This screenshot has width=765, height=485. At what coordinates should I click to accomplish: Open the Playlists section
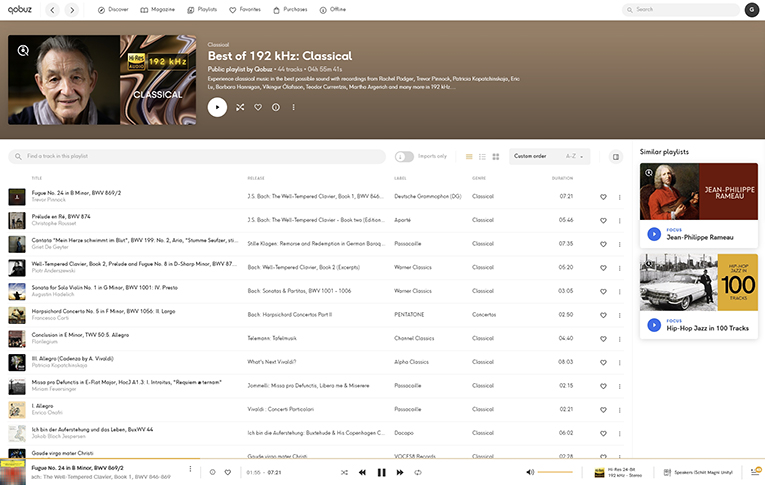point(202,10)
